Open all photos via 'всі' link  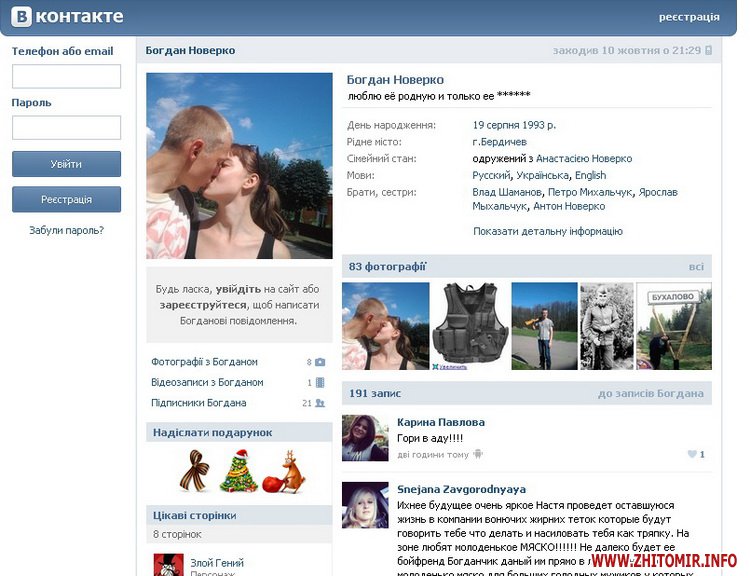coord(696,267)
